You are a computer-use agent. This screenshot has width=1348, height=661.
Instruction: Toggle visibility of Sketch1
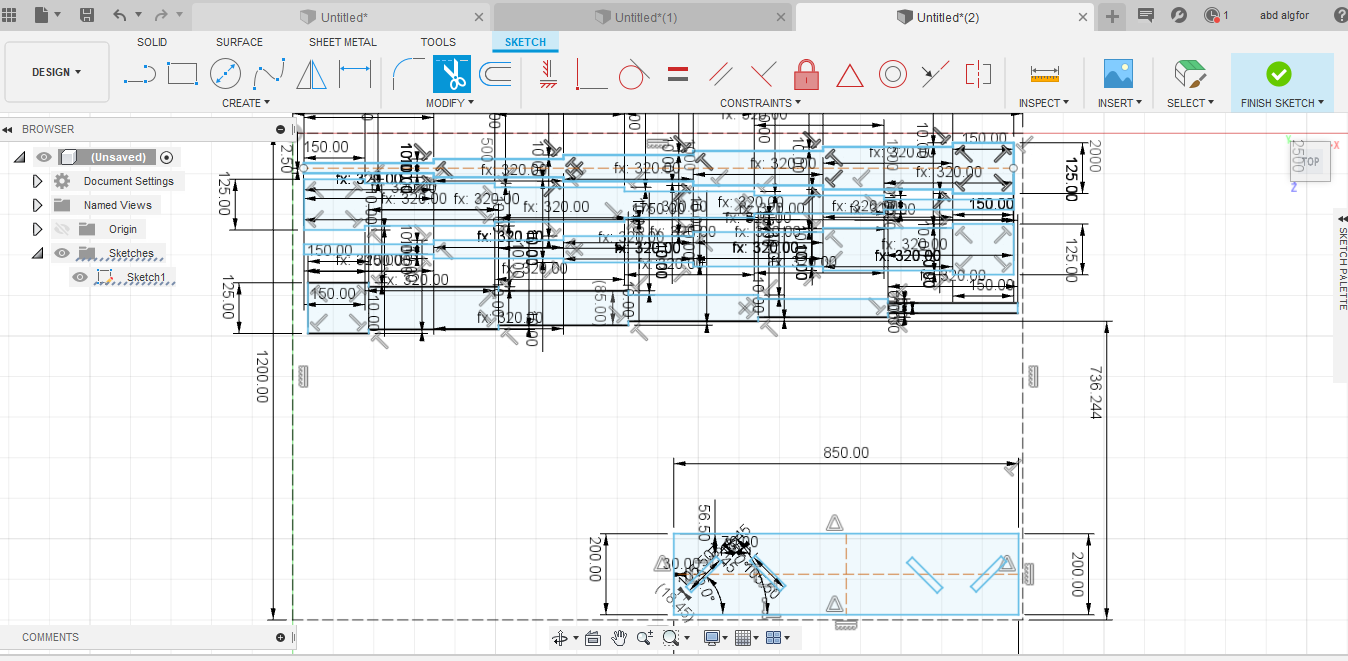(x=80, y=277)
